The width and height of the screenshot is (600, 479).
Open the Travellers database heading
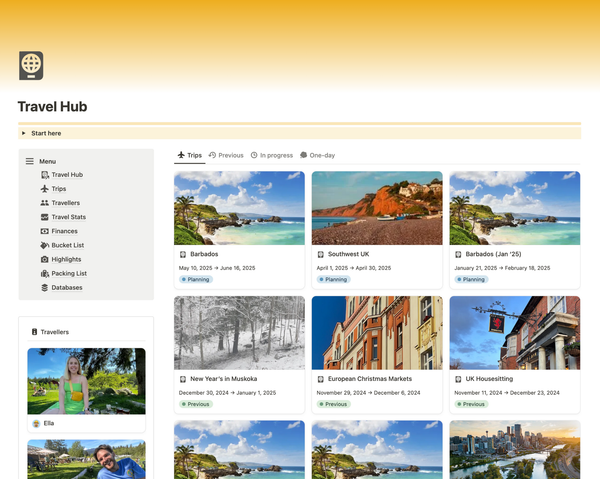(54, 332)
